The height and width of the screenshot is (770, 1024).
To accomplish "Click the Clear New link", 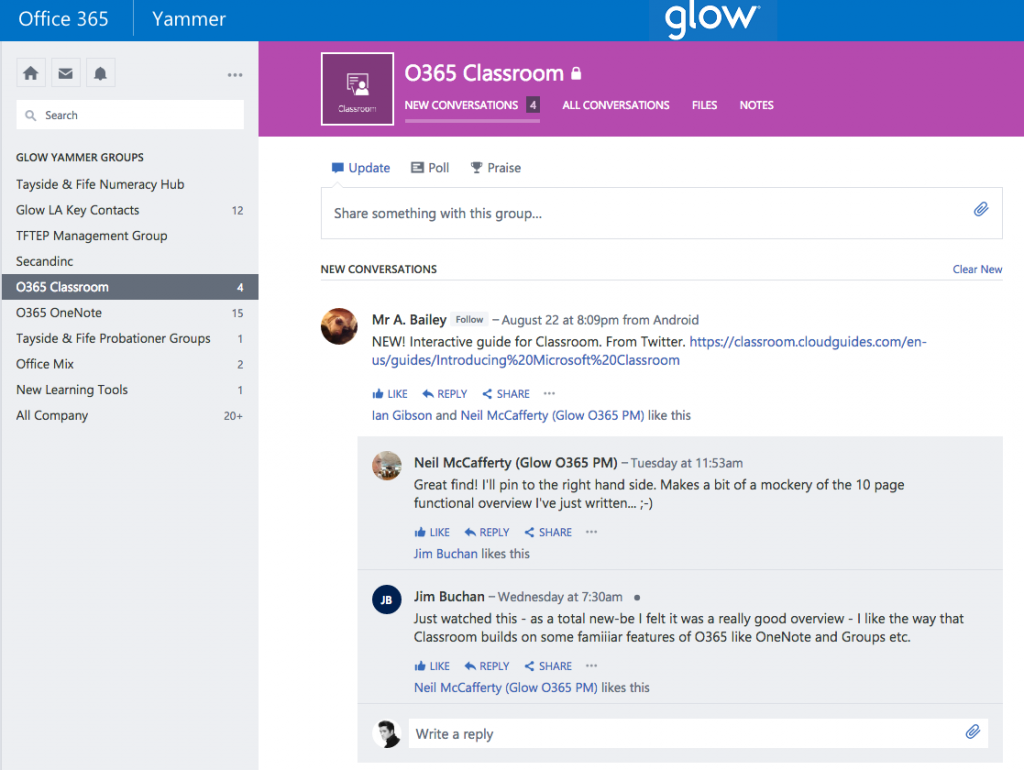I will (x=977, y=269).
